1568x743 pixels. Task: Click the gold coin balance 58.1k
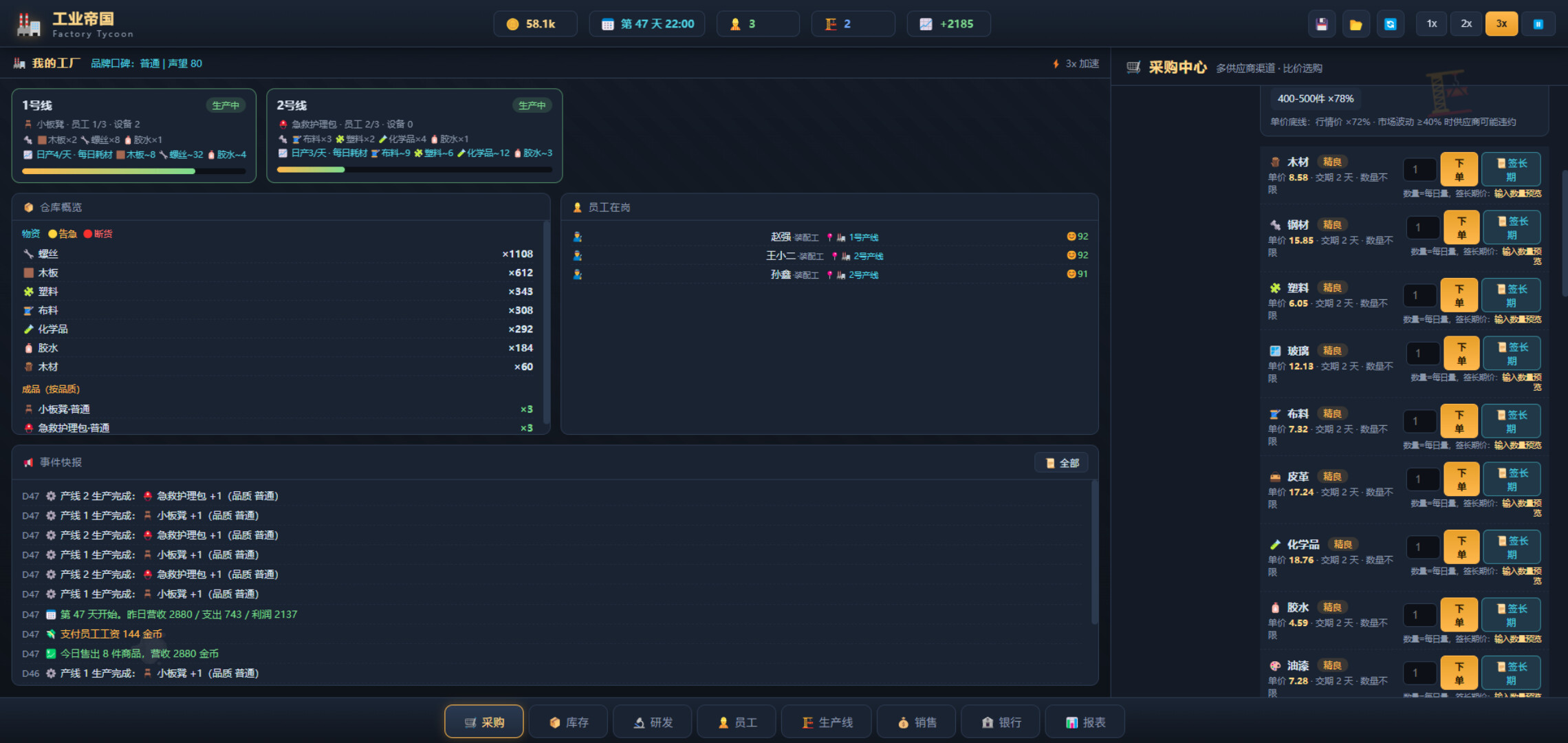click(x=535, y=24)
